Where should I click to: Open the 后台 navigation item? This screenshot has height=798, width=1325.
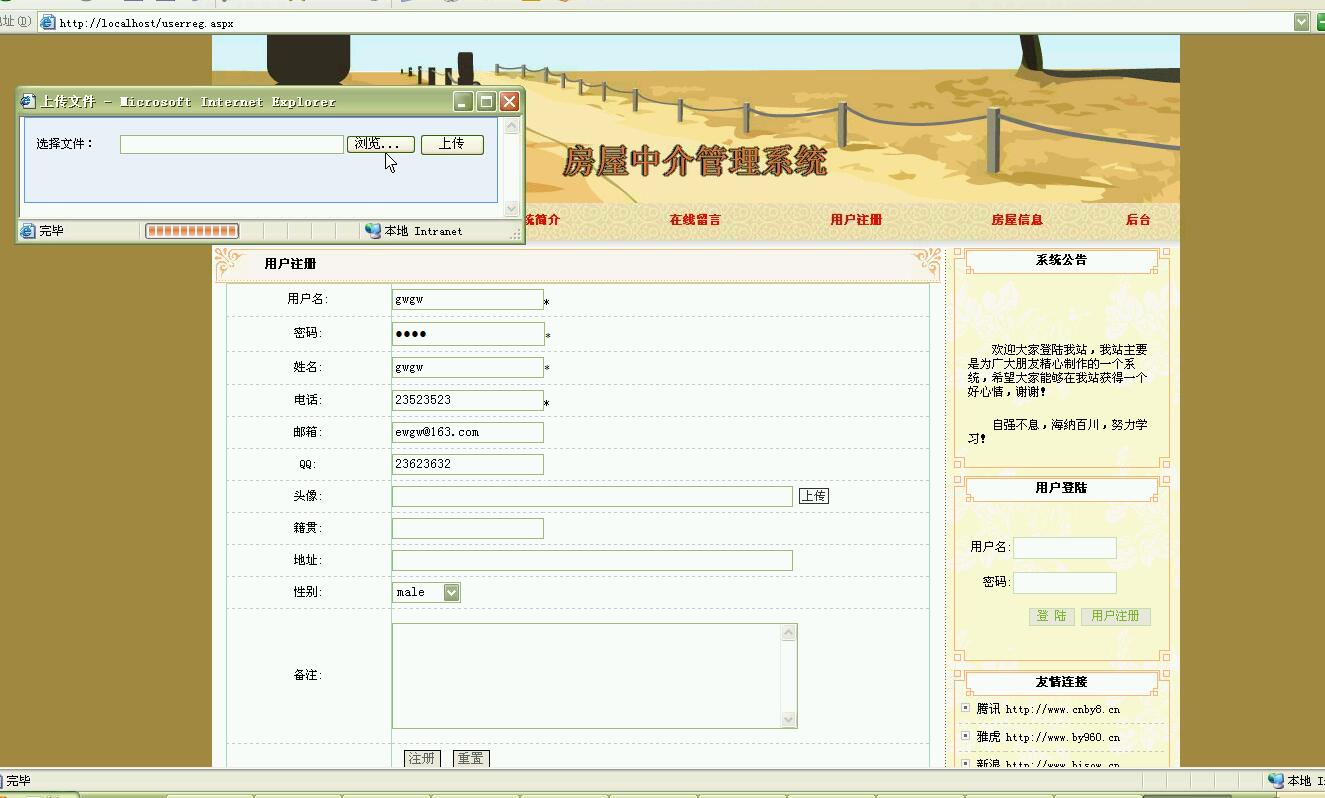[x=1138, y=220]
